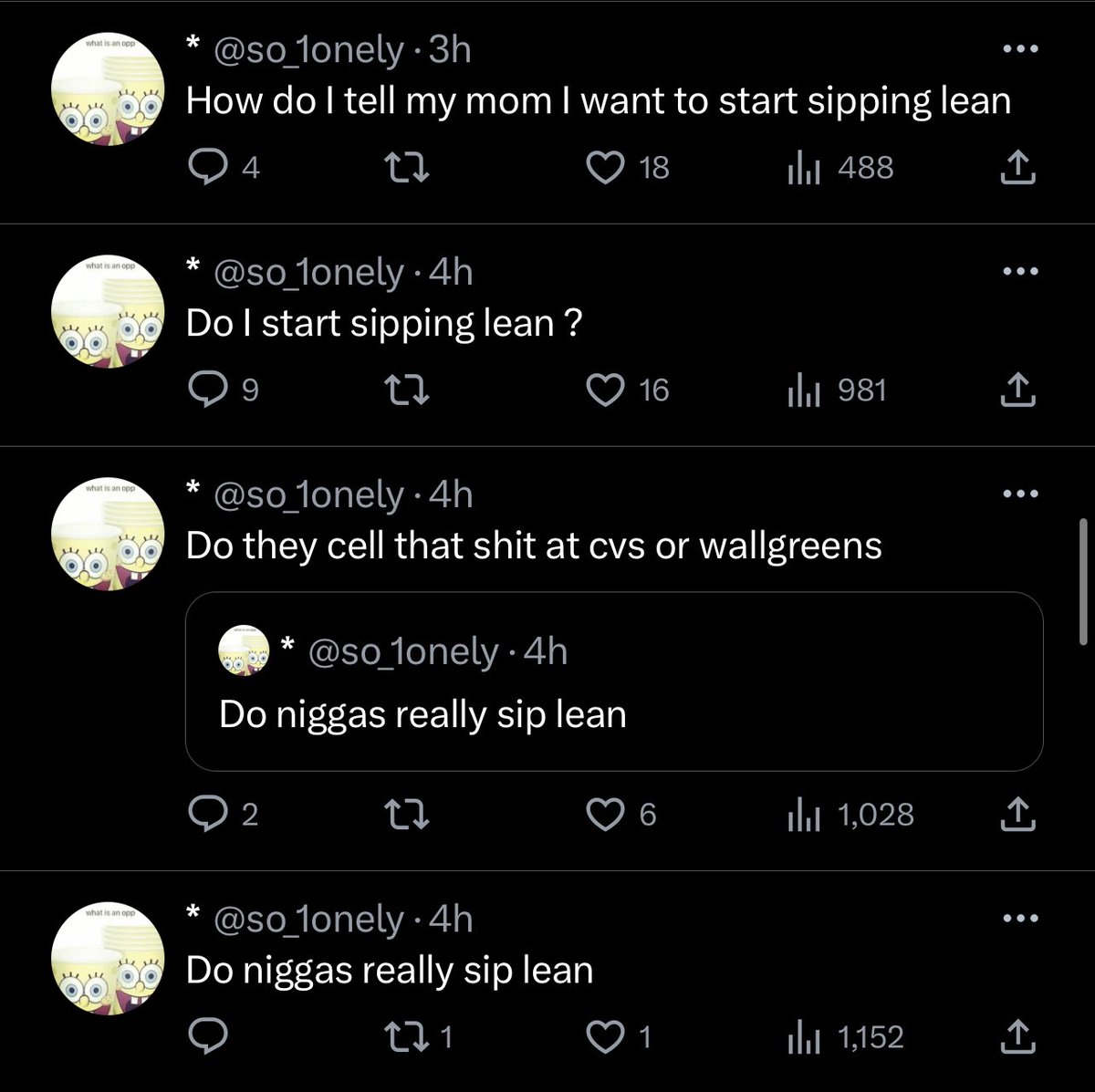Open more options on the 3h tweet
The image size is (1095, 1092).
[x=1019, y=49]
